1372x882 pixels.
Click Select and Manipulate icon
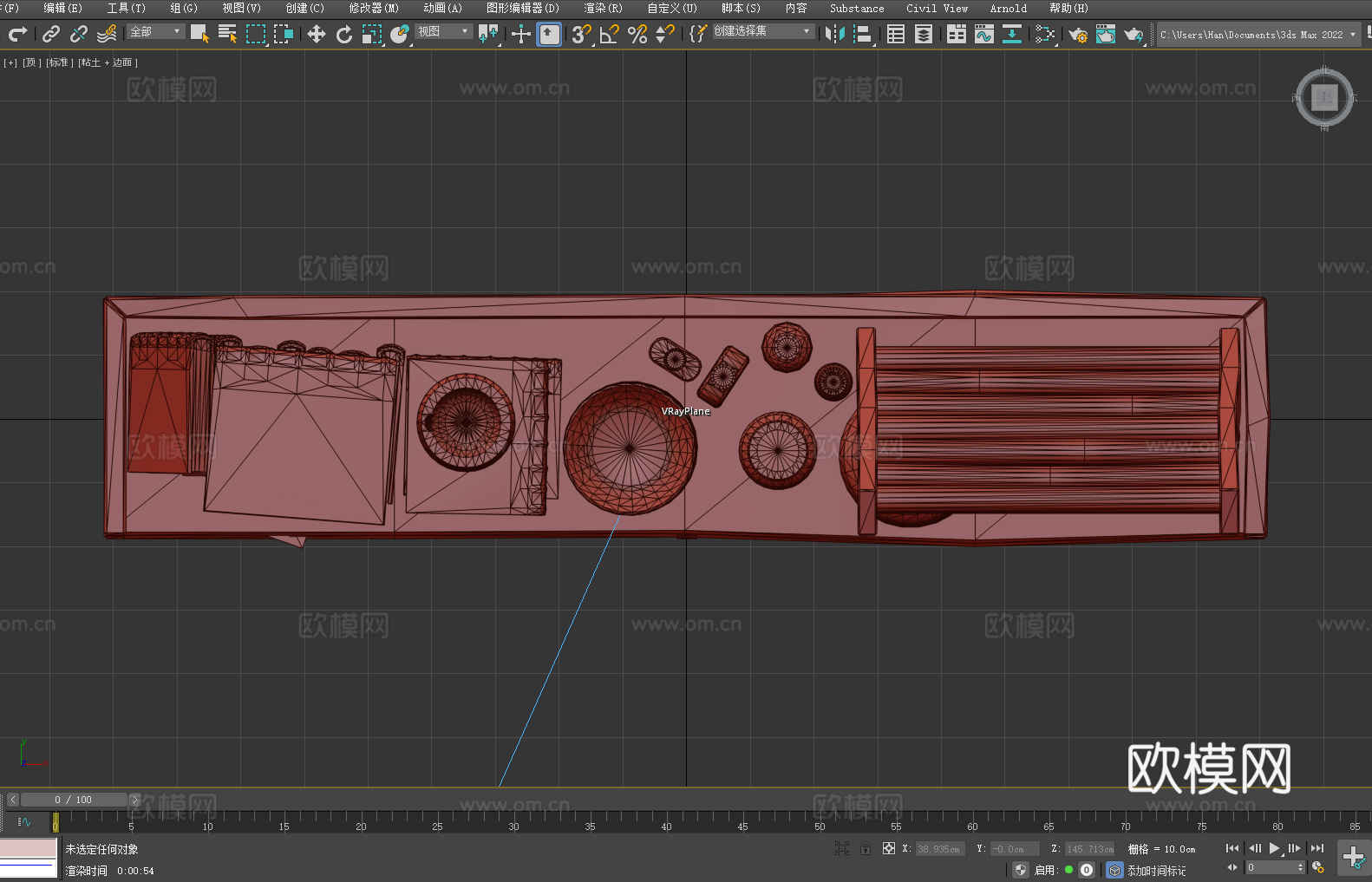click(521, 34)
